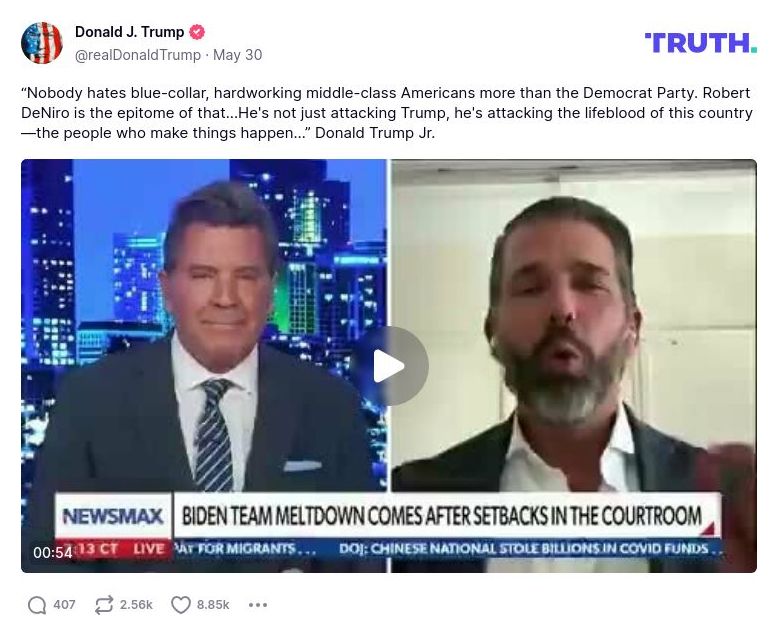Viewport: 778px width, 635px height.
Task: Click the right half of video thumbnail
Action: point(574,366)
